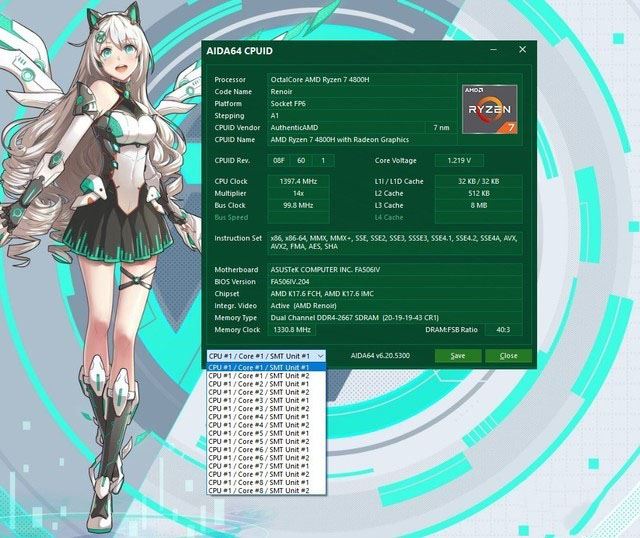Click the CPU Clock value 1397.4 MHz
This screenshot has width=640, height=538.
[298, 181]
